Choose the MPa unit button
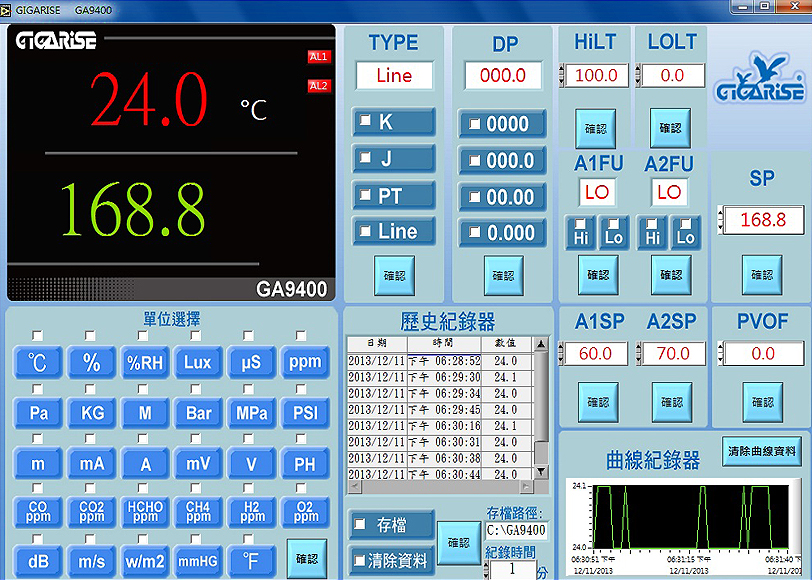The height and width of the screenshot is (580, 812). click(x=251, y=413)
